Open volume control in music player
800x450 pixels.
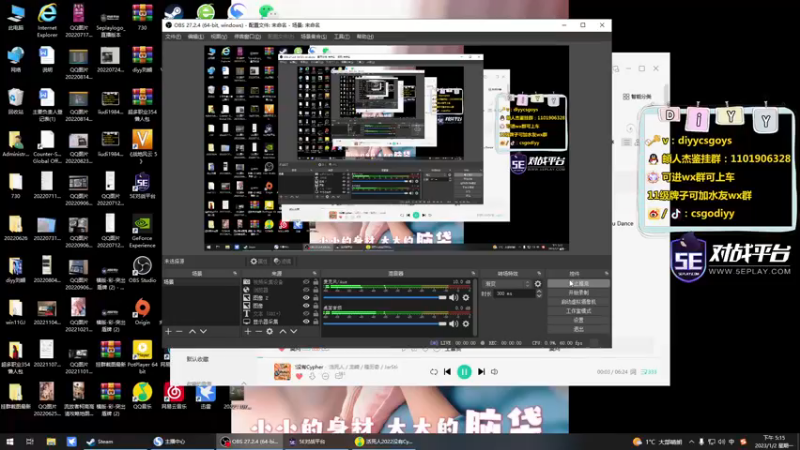click(494, 372)
